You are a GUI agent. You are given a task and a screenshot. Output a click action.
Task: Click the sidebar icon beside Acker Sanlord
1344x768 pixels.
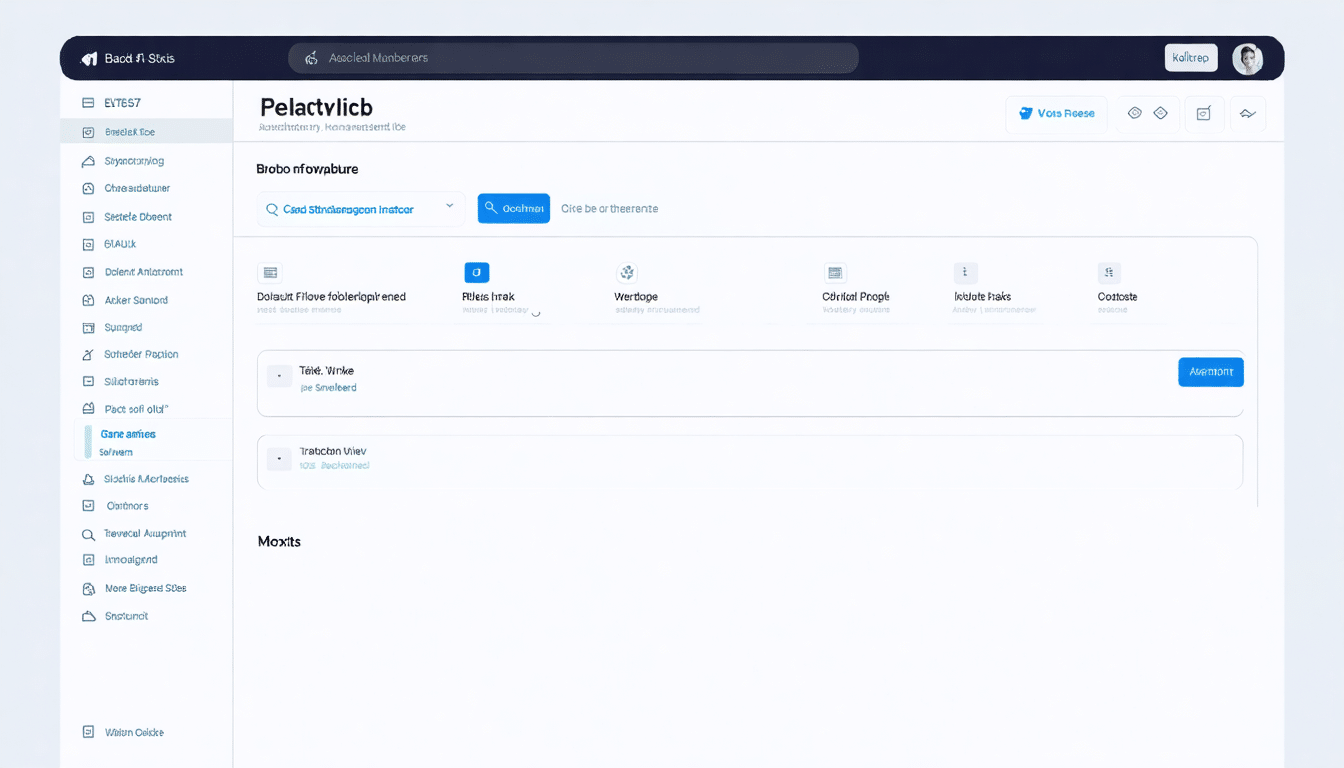[x=88, y=300]
